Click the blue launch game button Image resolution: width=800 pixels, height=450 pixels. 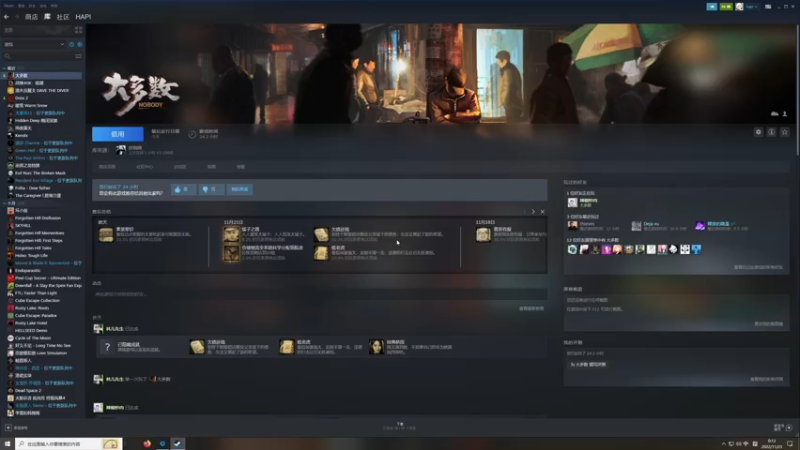tap(118, 134)
